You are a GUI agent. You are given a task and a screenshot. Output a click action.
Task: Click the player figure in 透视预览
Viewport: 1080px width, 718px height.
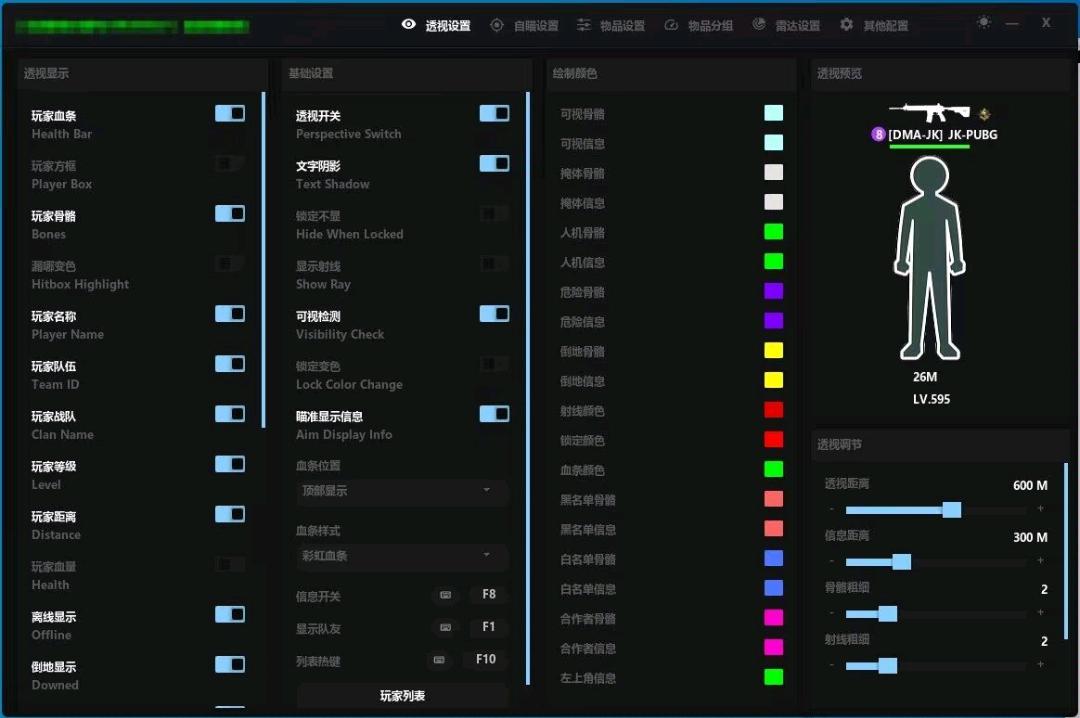click(930, 258)
